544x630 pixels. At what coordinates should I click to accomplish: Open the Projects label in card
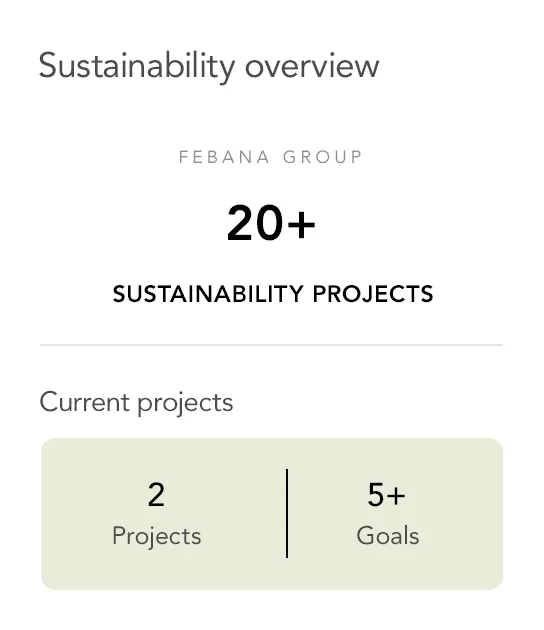point(157,536)
